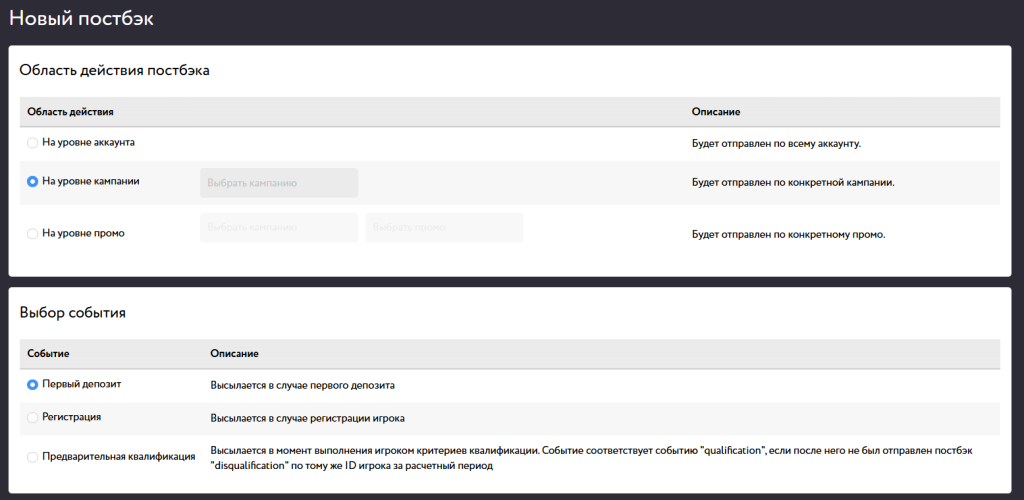This screenshot has width=1024, height=500.
Task: Pick the 'Первый депозит' event radio
Action: 33,384
